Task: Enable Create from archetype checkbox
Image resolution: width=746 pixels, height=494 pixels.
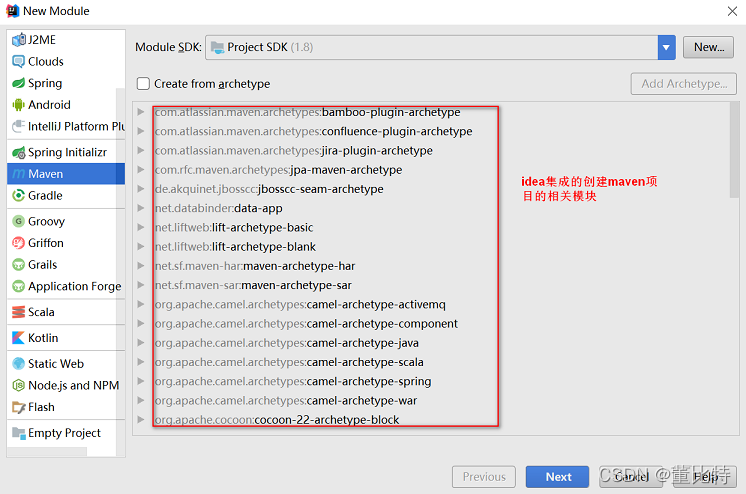Action: click(x=143, y=84)
